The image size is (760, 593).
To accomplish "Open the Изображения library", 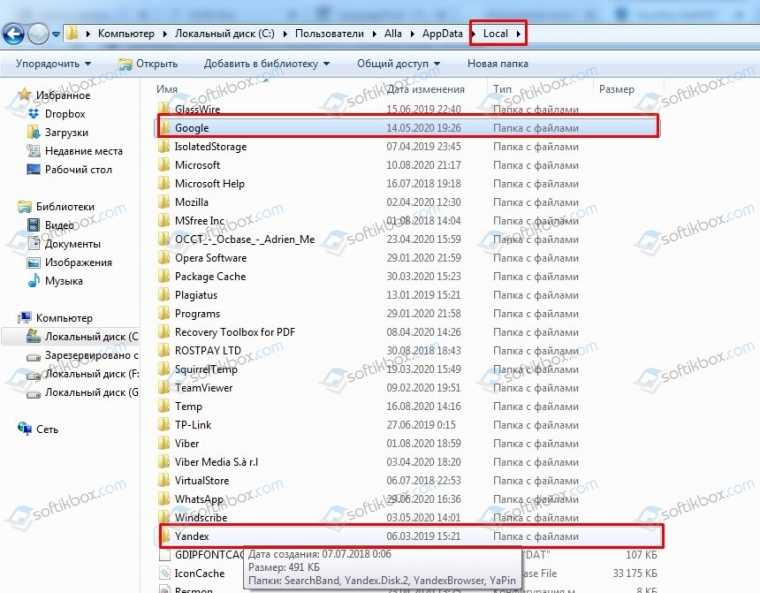I will [x=79, y=262].
